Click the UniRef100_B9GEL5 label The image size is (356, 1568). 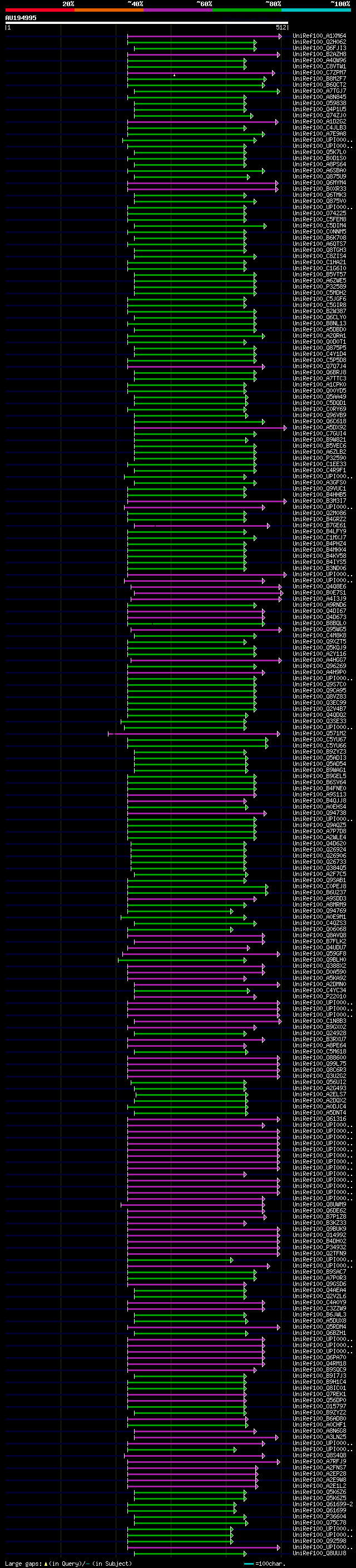(x=319, y=776)
